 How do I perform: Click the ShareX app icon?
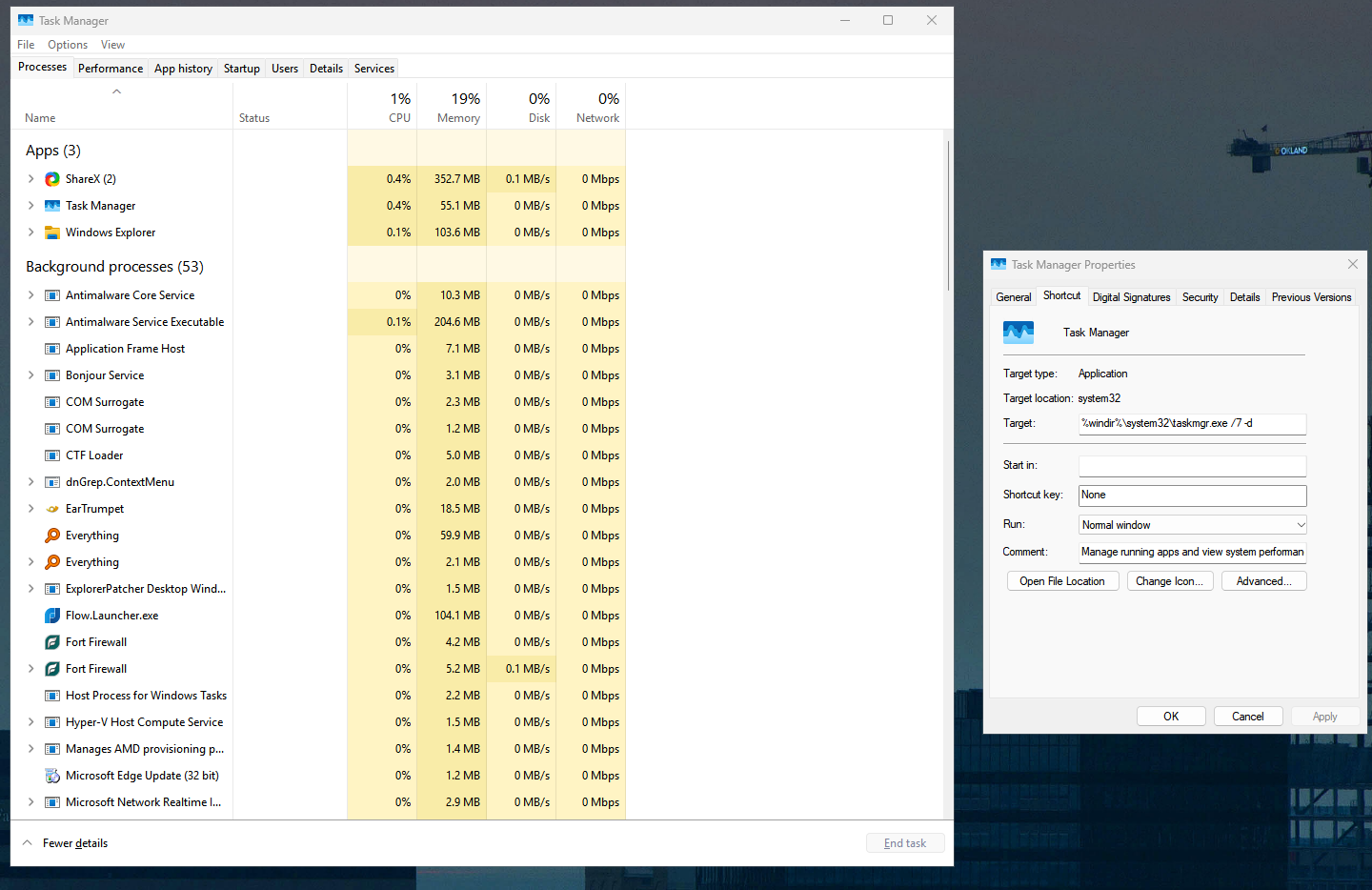coord(52,179)
